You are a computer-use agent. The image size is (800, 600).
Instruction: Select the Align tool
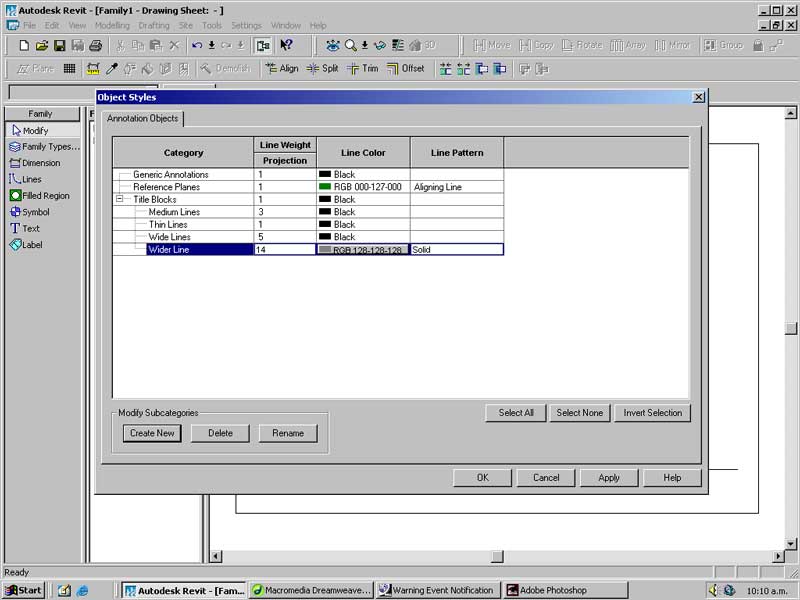click(282, 68)
